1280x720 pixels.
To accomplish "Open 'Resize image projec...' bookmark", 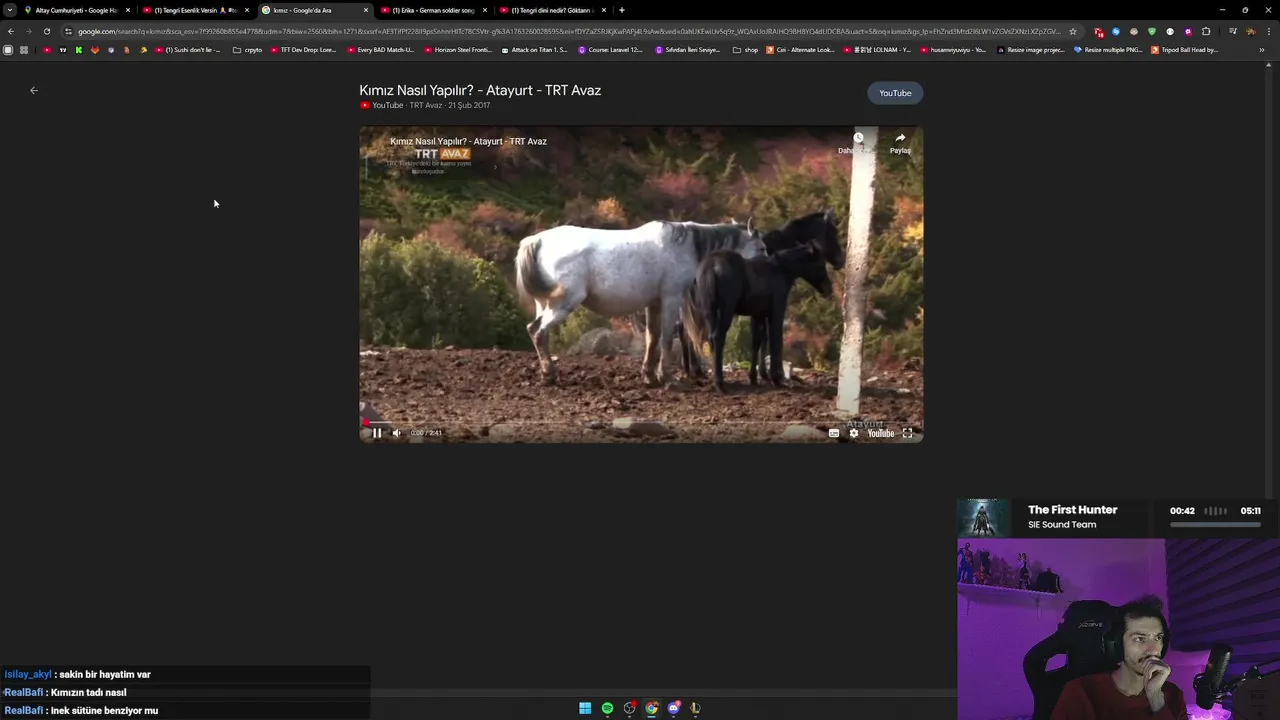I will point(1030,49).
